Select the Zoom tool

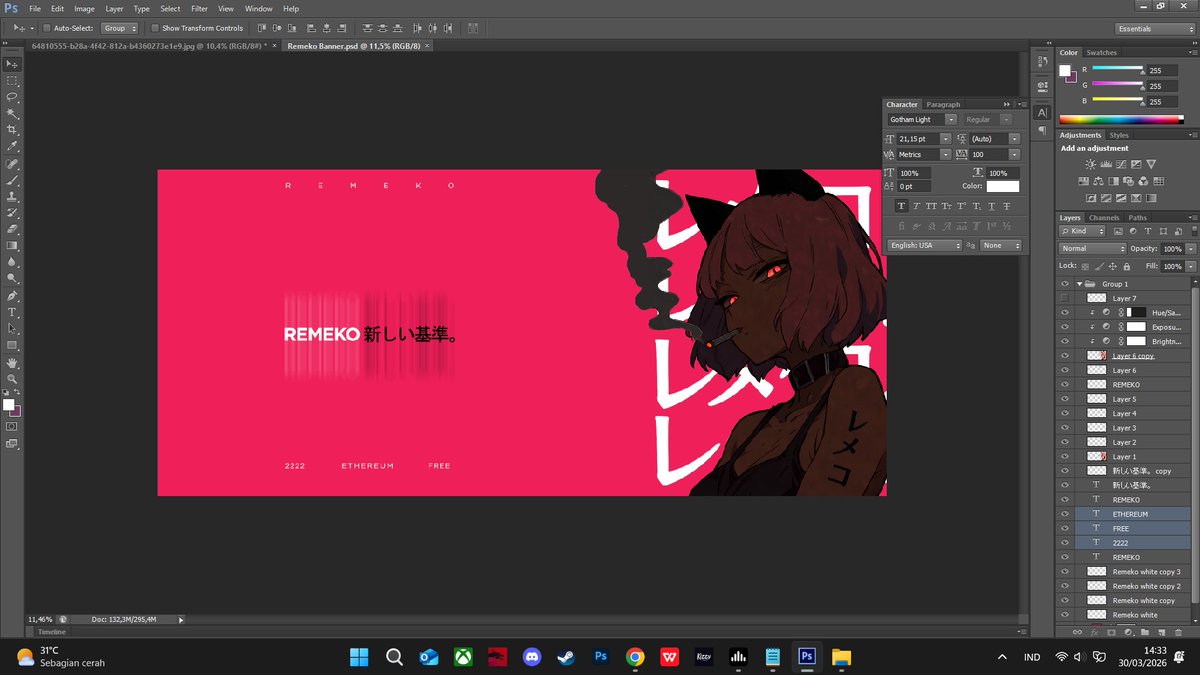click(x=12, y=378)
